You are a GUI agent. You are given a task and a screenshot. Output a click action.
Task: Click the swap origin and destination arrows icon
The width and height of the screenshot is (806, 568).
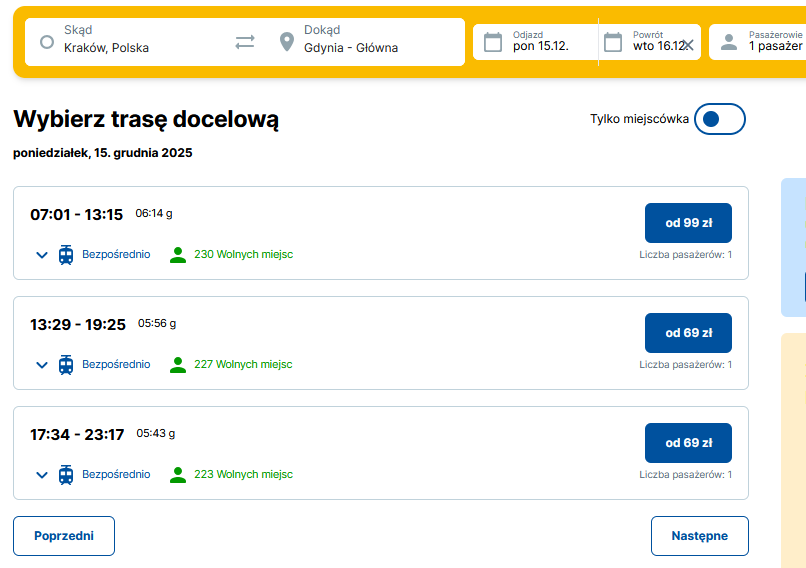(x=245, y=42)
